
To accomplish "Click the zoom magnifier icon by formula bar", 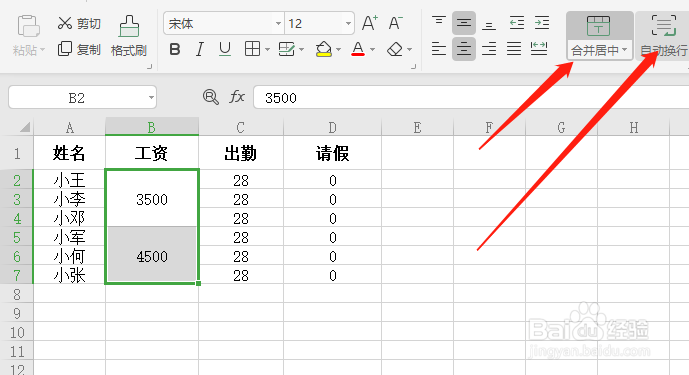I will (x=210, y=96).
